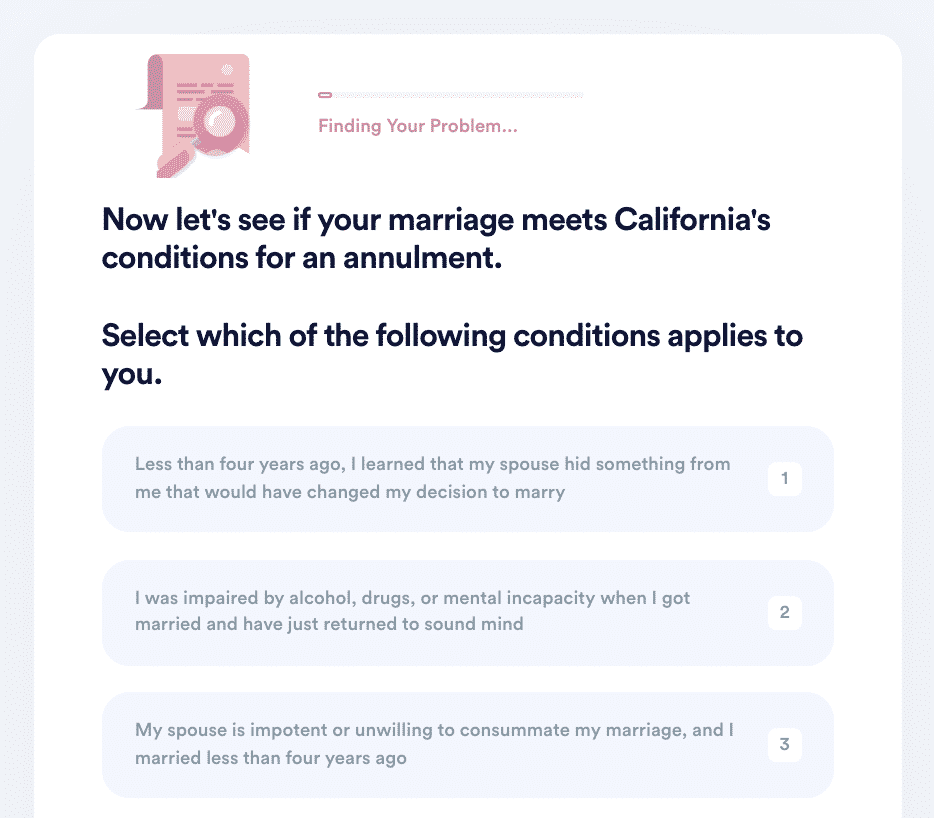Click 'married less than four years ago' text

tap(270, 758)
